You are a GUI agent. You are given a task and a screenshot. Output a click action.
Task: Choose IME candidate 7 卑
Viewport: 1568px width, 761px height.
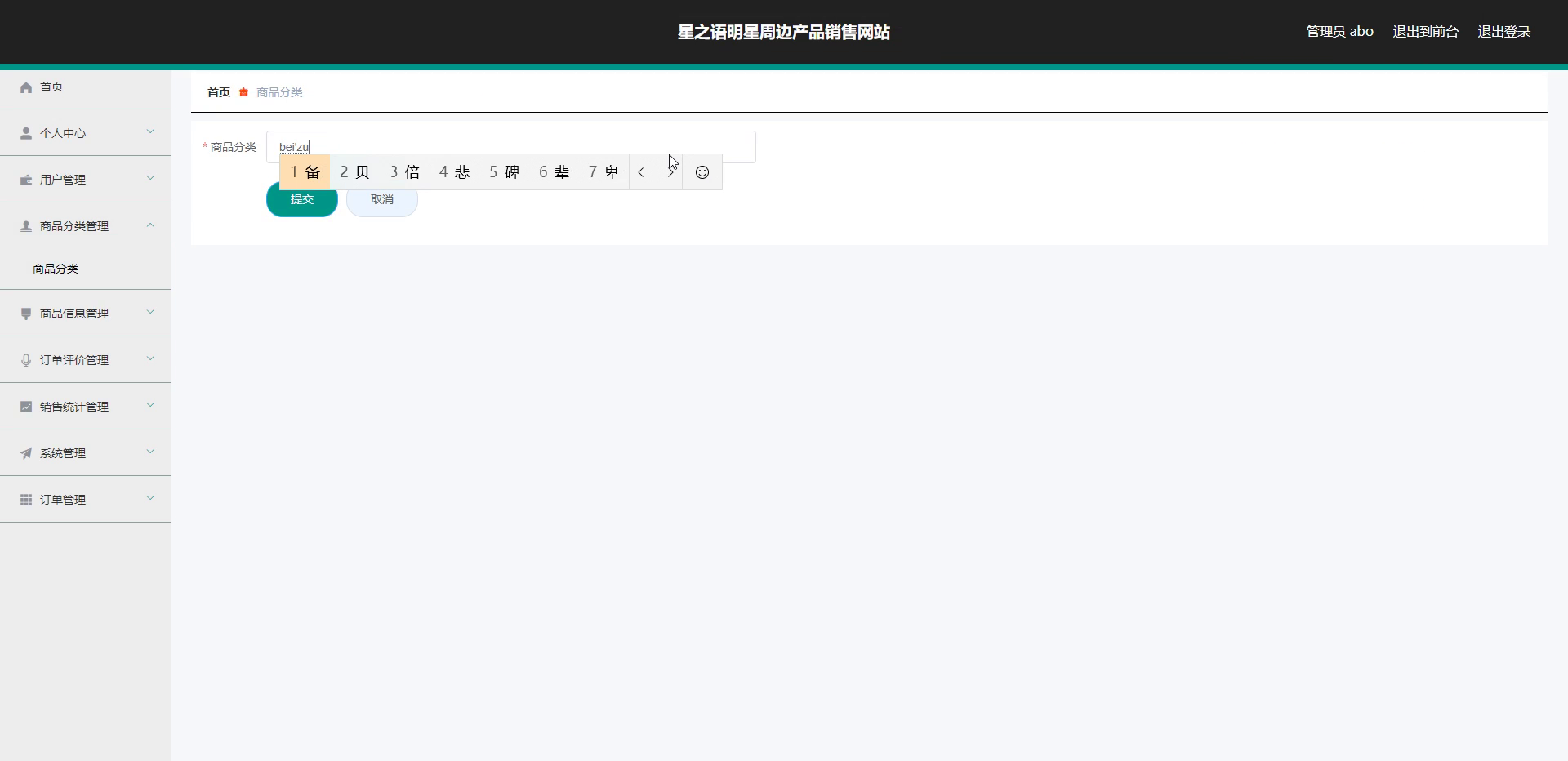pyautogui.click(x=604, y=172)
